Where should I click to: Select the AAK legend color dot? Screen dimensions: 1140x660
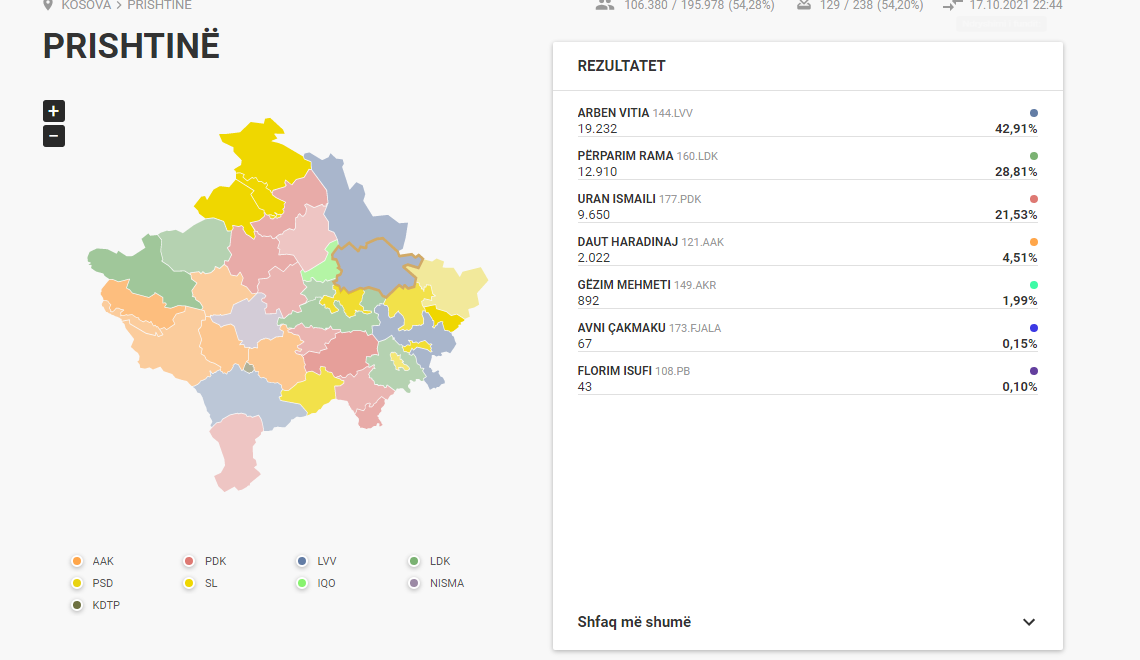coord(77,561)
